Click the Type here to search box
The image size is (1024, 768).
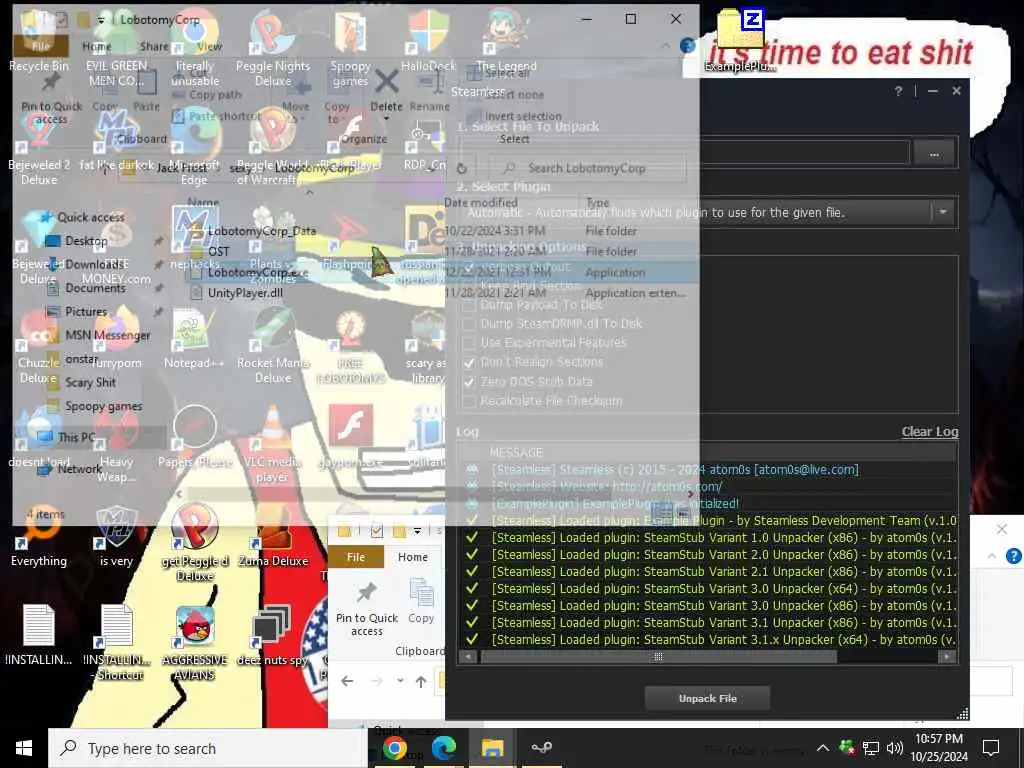(x=206, y=748)
